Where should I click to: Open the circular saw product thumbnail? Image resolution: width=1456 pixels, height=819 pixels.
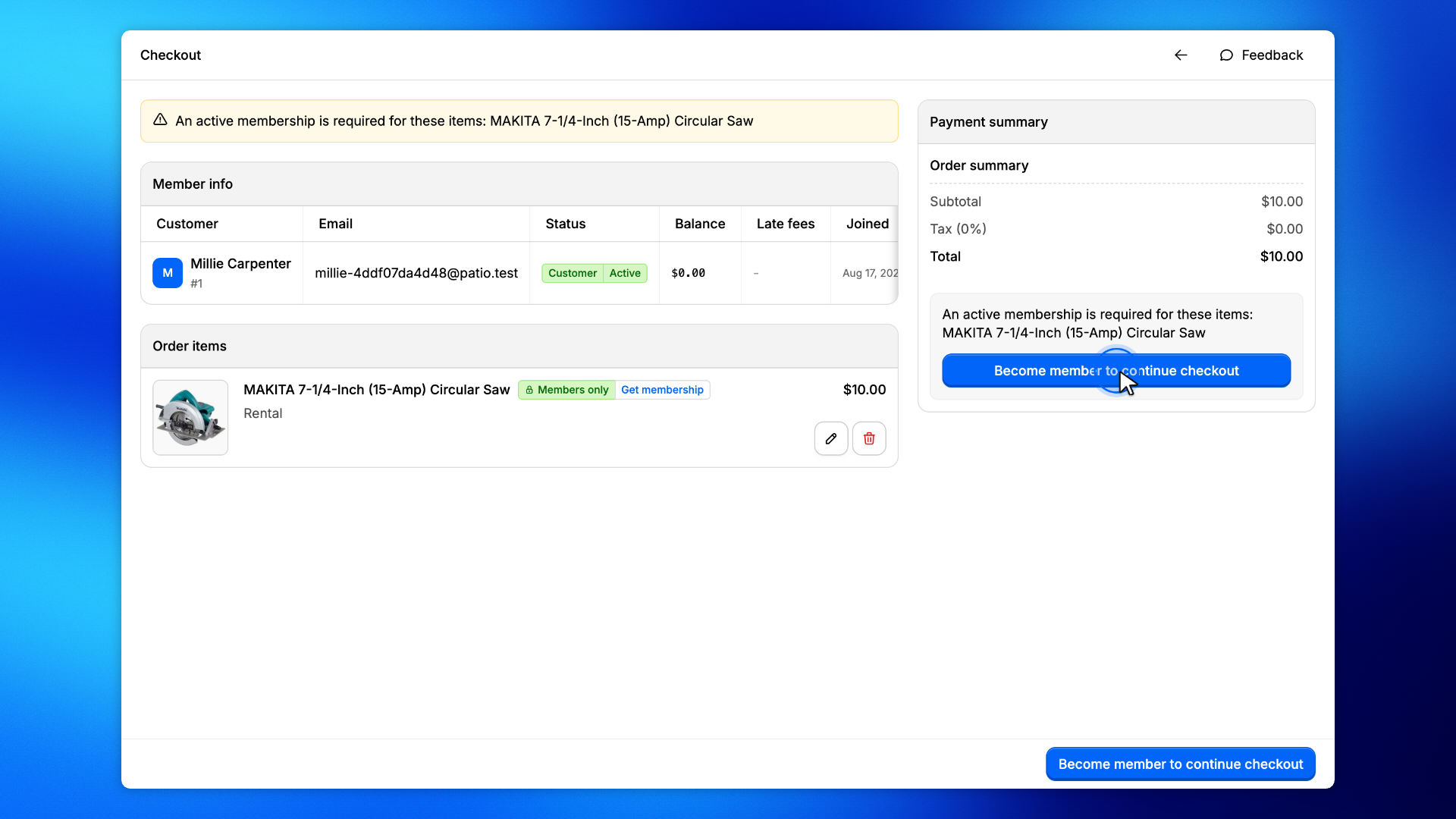(x=190, y=418)
